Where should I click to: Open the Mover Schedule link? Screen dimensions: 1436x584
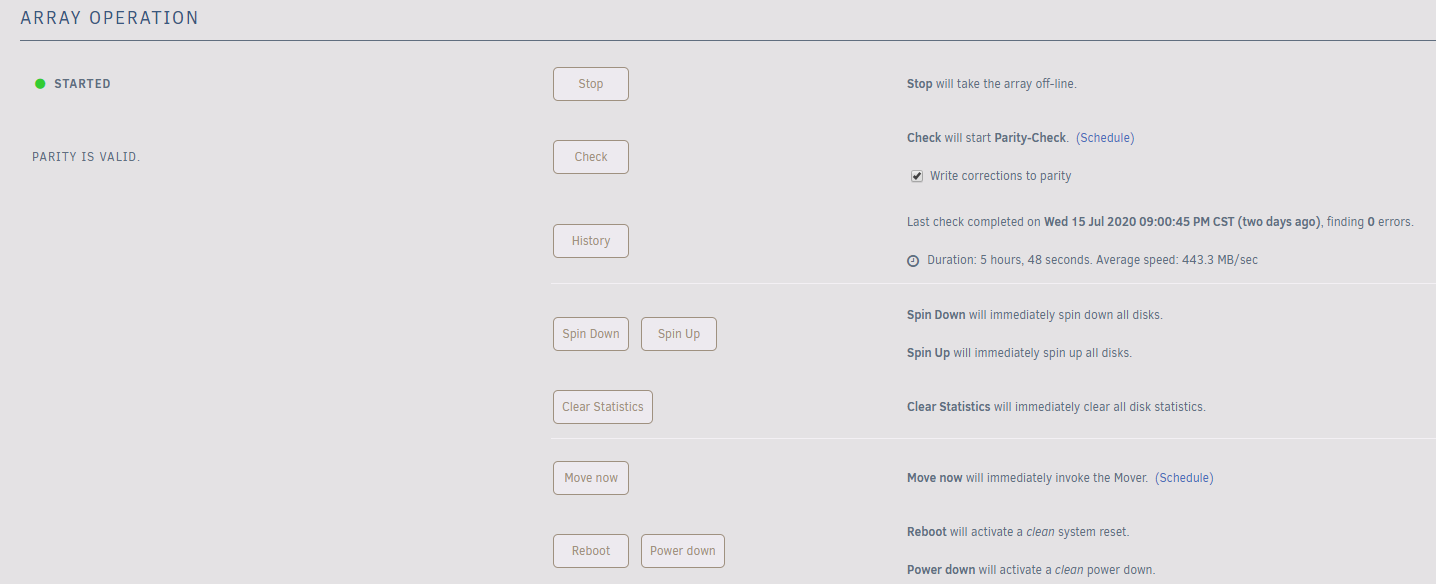point(1184,478)
